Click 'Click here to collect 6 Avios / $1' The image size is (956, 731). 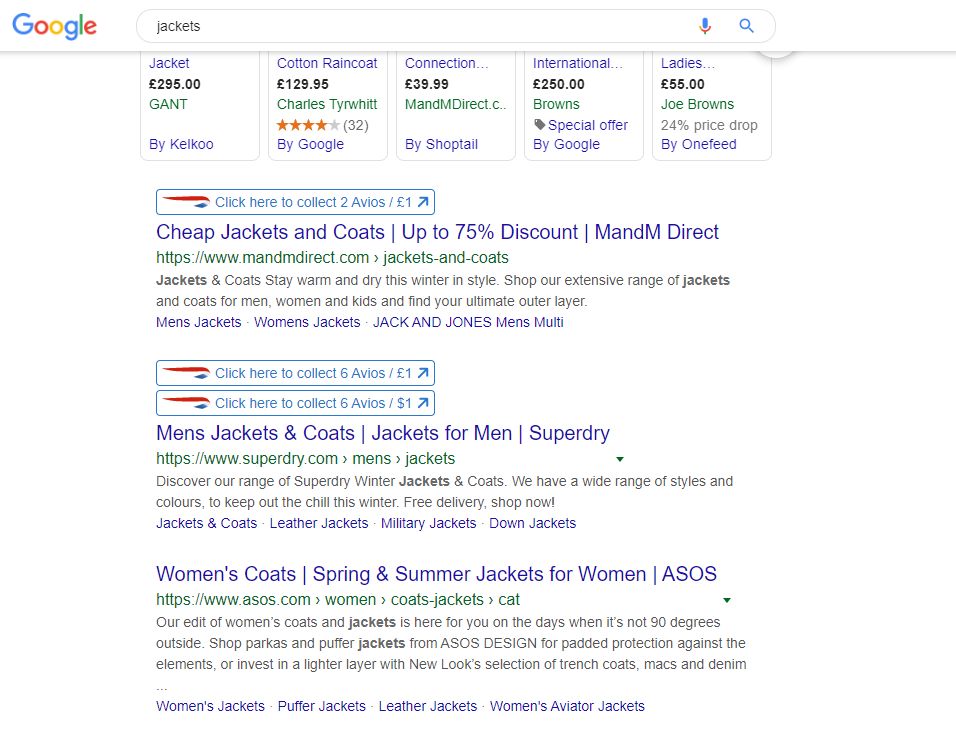313,403
